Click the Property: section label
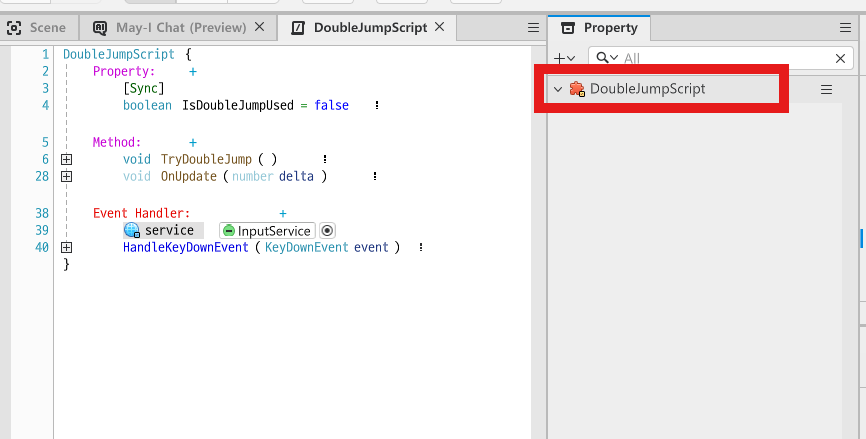866x439 pixels. pyautogui.click(x=124, y=71)
